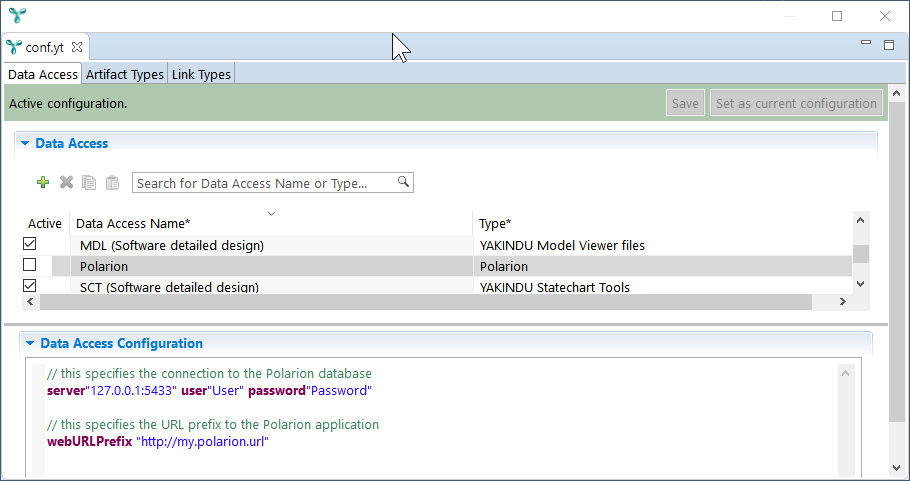The image size is (910, 481).
Task: Click the paste data access icon
Action: (x=112, y=183)
